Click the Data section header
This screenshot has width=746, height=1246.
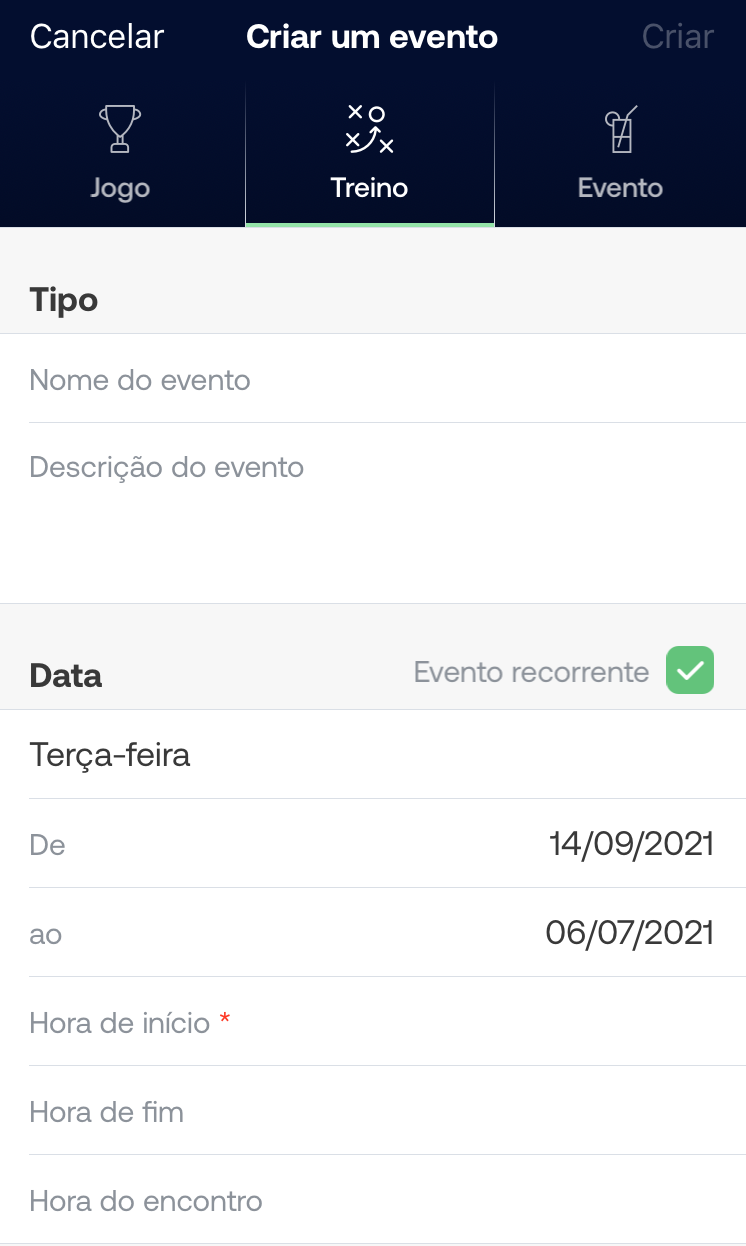tap(66, 675)
